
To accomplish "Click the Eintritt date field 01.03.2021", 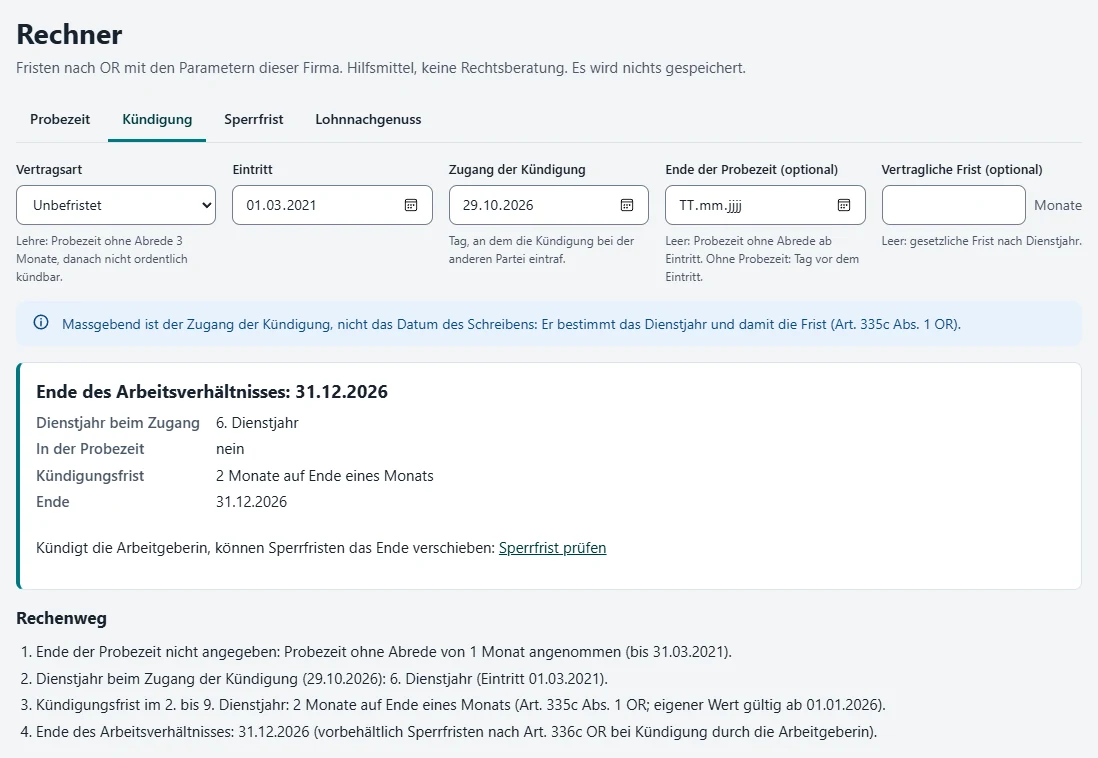I will (x=332, y=205).
